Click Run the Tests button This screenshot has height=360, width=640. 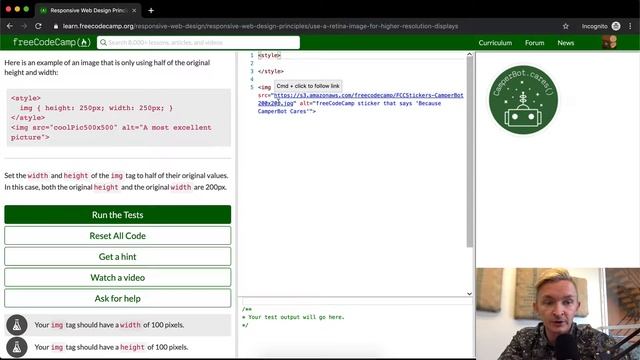[118, 215]
